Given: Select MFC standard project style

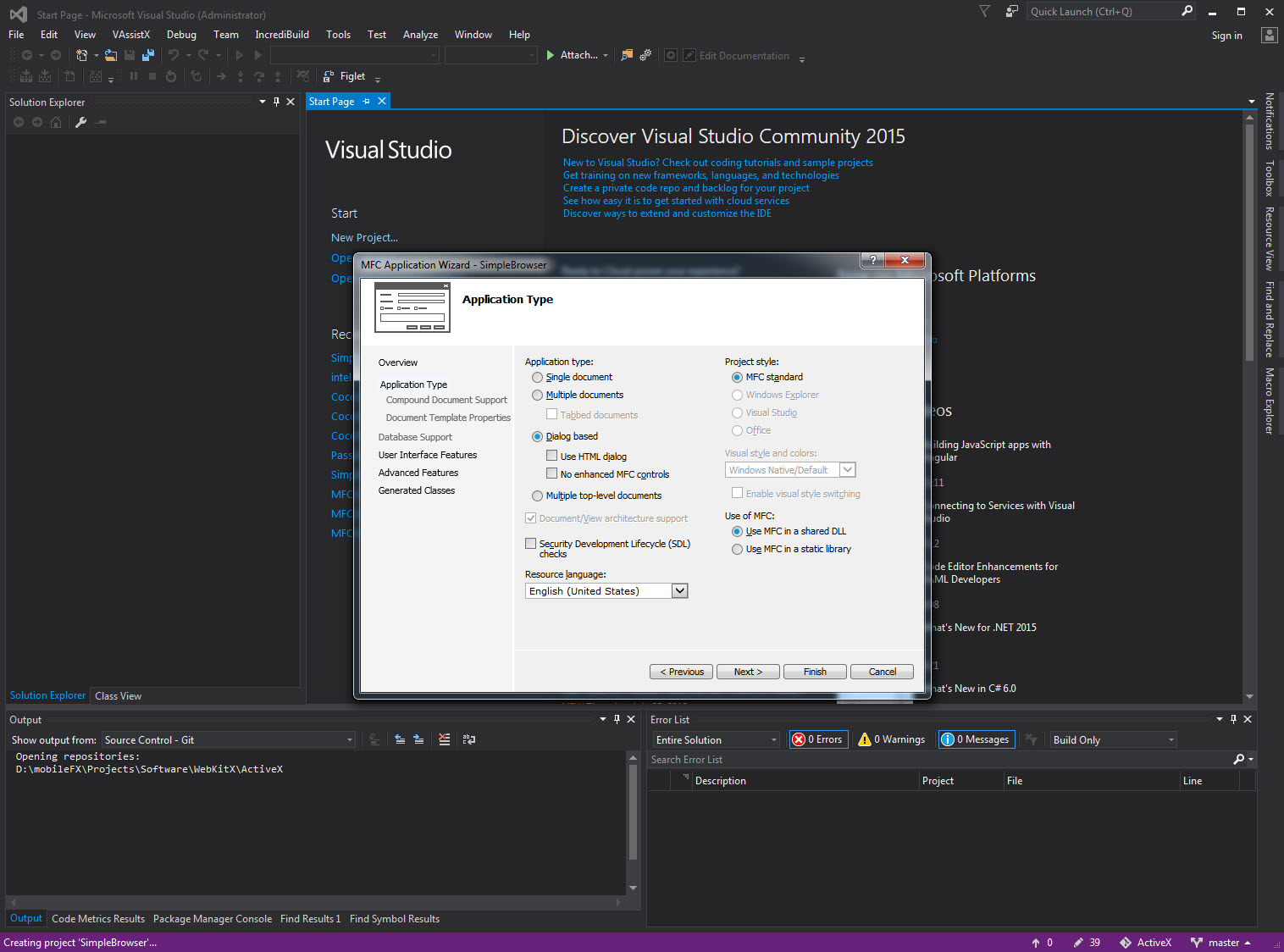Looking at the screenshot, I should pos(737,378).
